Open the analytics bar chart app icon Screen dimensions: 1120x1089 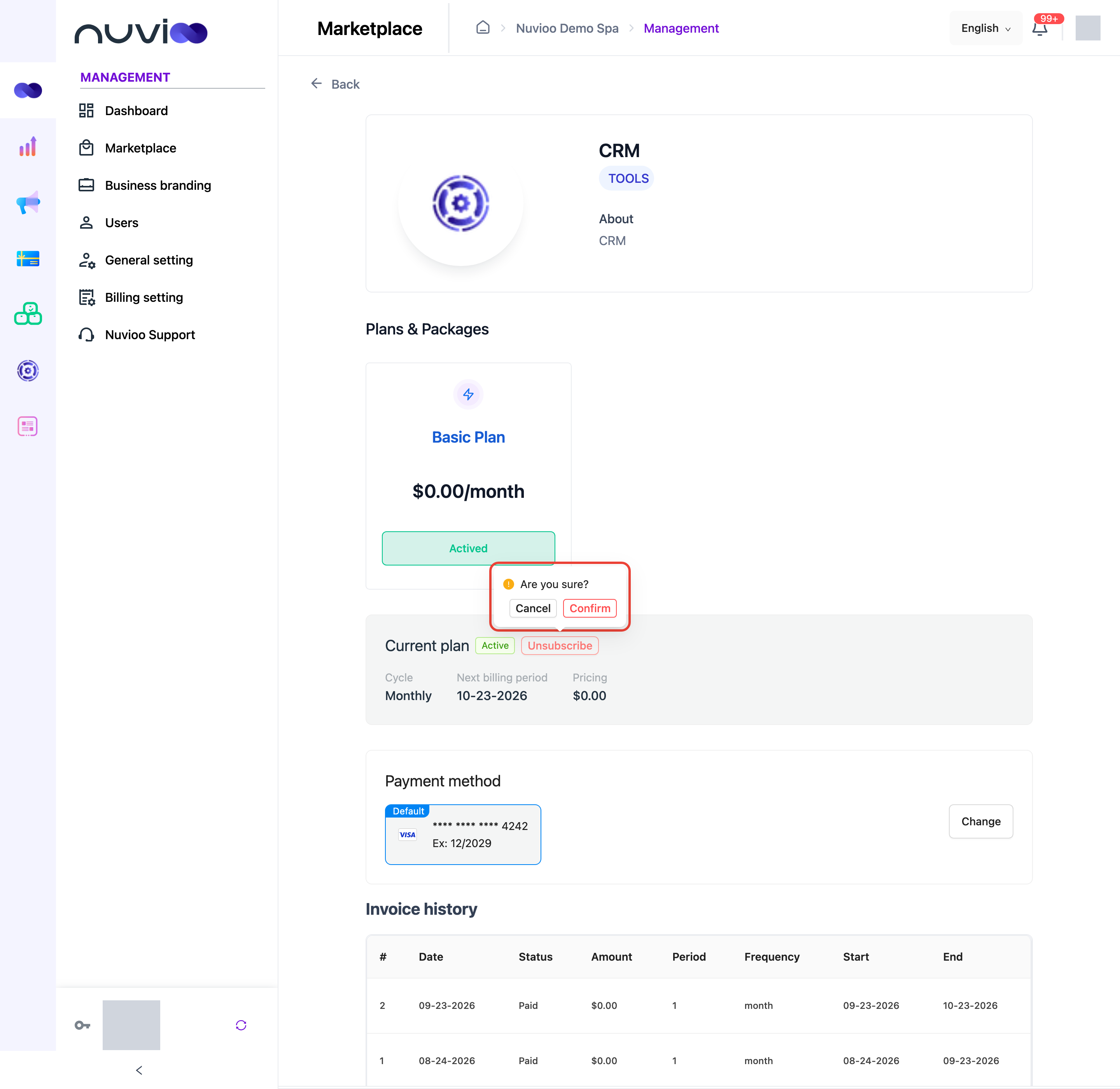pos(28,146)
